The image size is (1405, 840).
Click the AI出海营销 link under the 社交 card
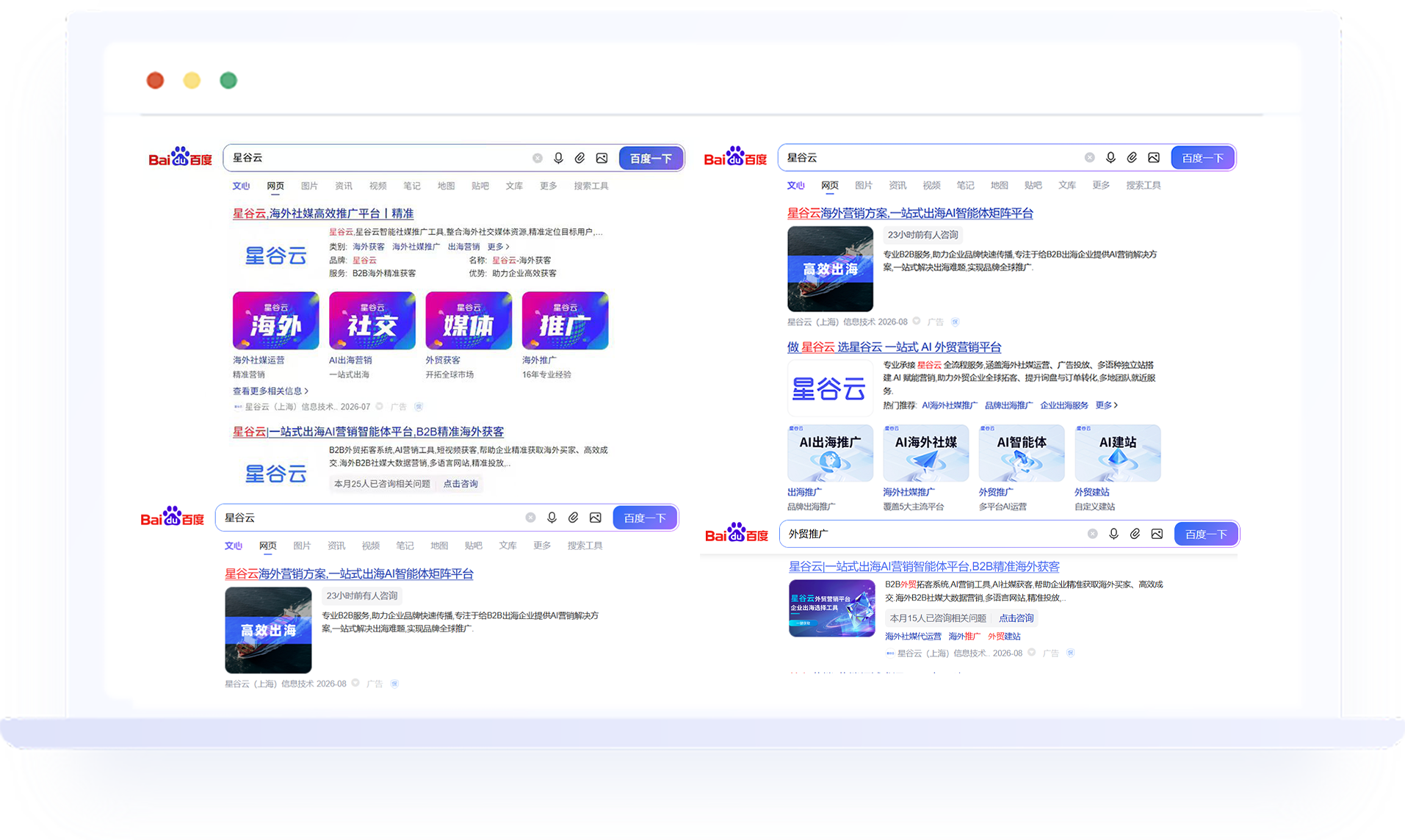[x=350, y=360]
